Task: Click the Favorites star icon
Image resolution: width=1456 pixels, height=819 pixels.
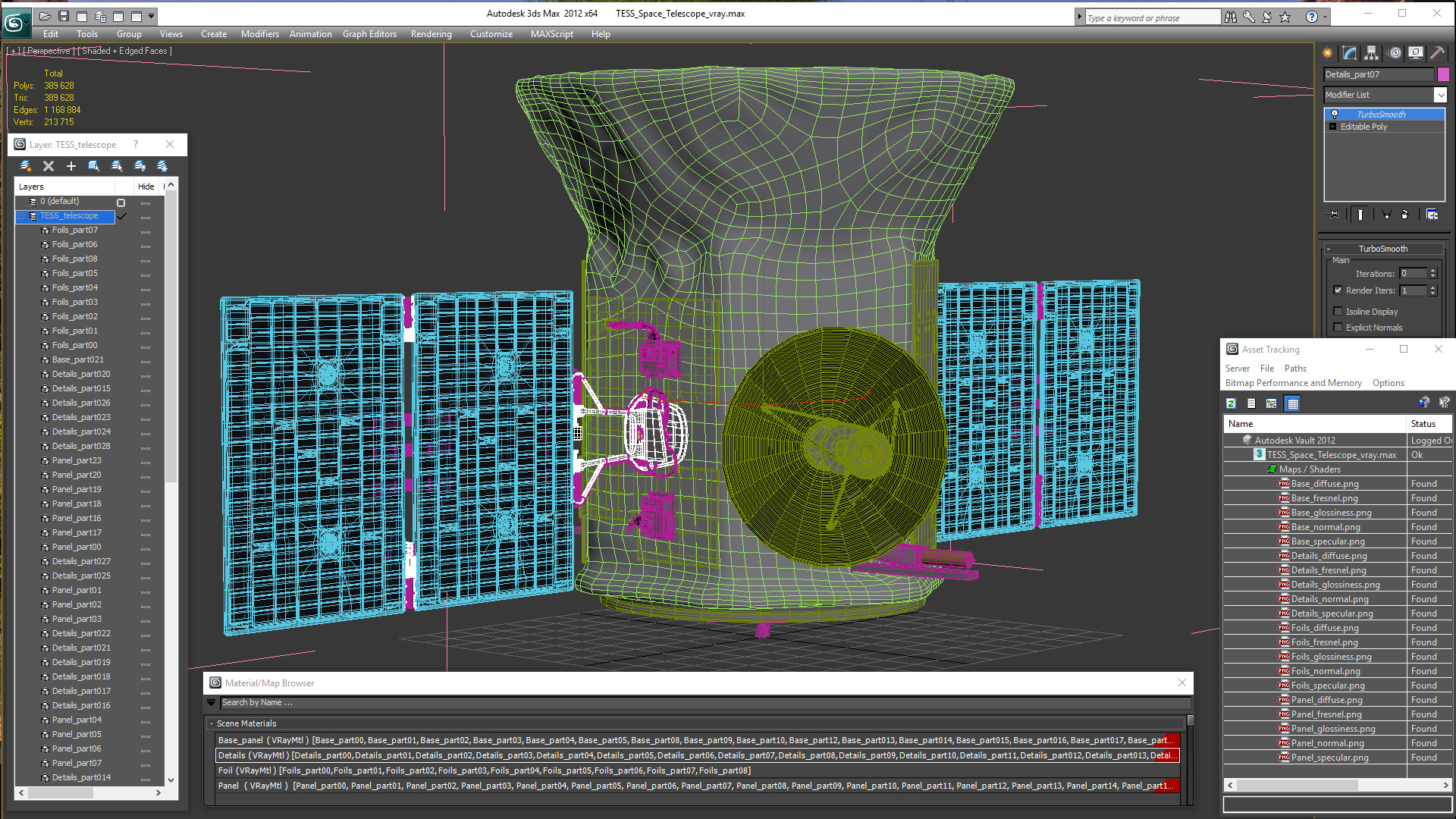Action: point(1285,17)
